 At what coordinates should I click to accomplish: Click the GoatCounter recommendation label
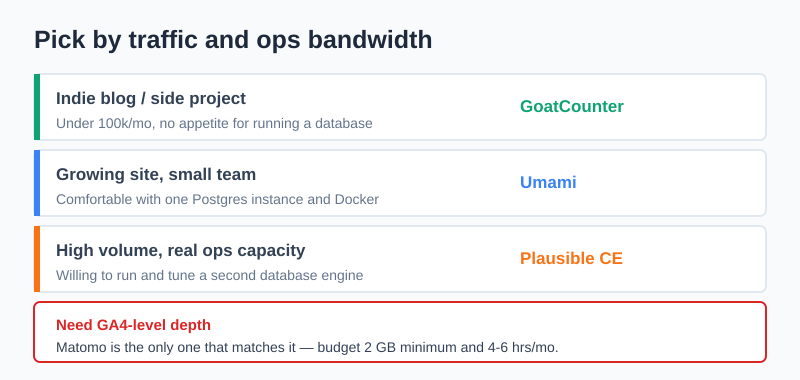[571, 107]
